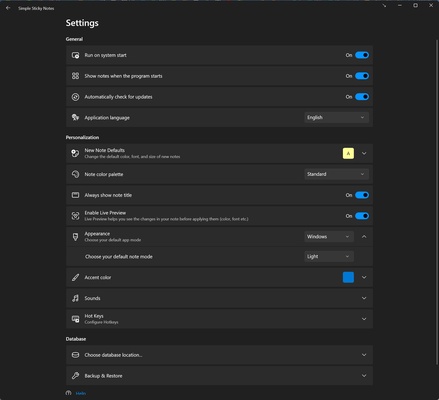Screen dimensions: 439x400
Task: Open the Help link
Action: (x=81, y=394)
